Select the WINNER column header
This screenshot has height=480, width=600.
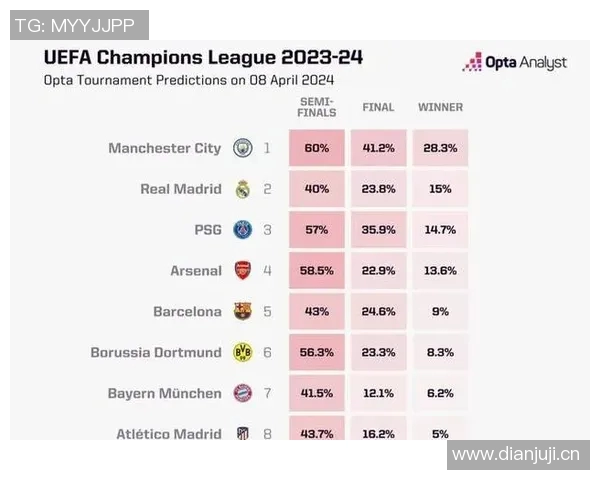pos(440,107)
